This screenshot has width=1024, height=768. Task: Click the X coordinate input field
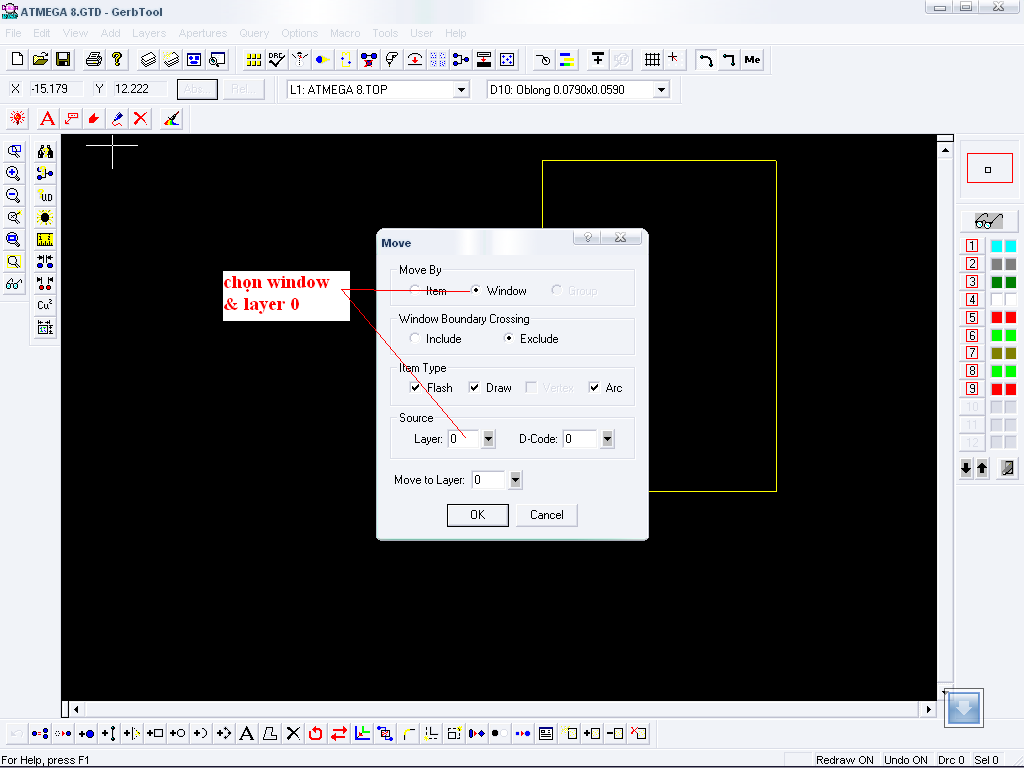point(56,89)
